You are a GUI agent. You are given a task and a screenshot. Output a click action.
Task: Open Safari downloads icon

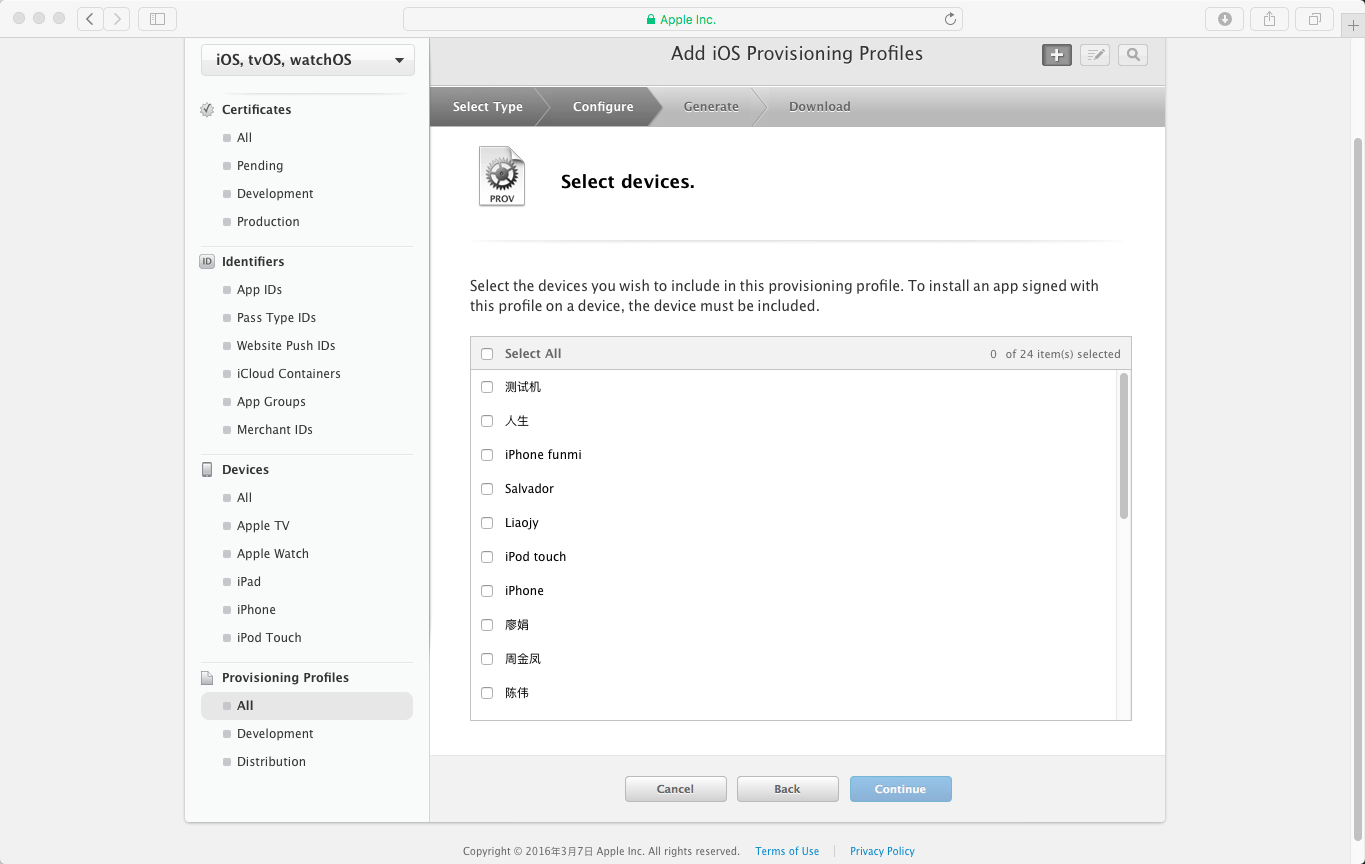click(1224, 18)
